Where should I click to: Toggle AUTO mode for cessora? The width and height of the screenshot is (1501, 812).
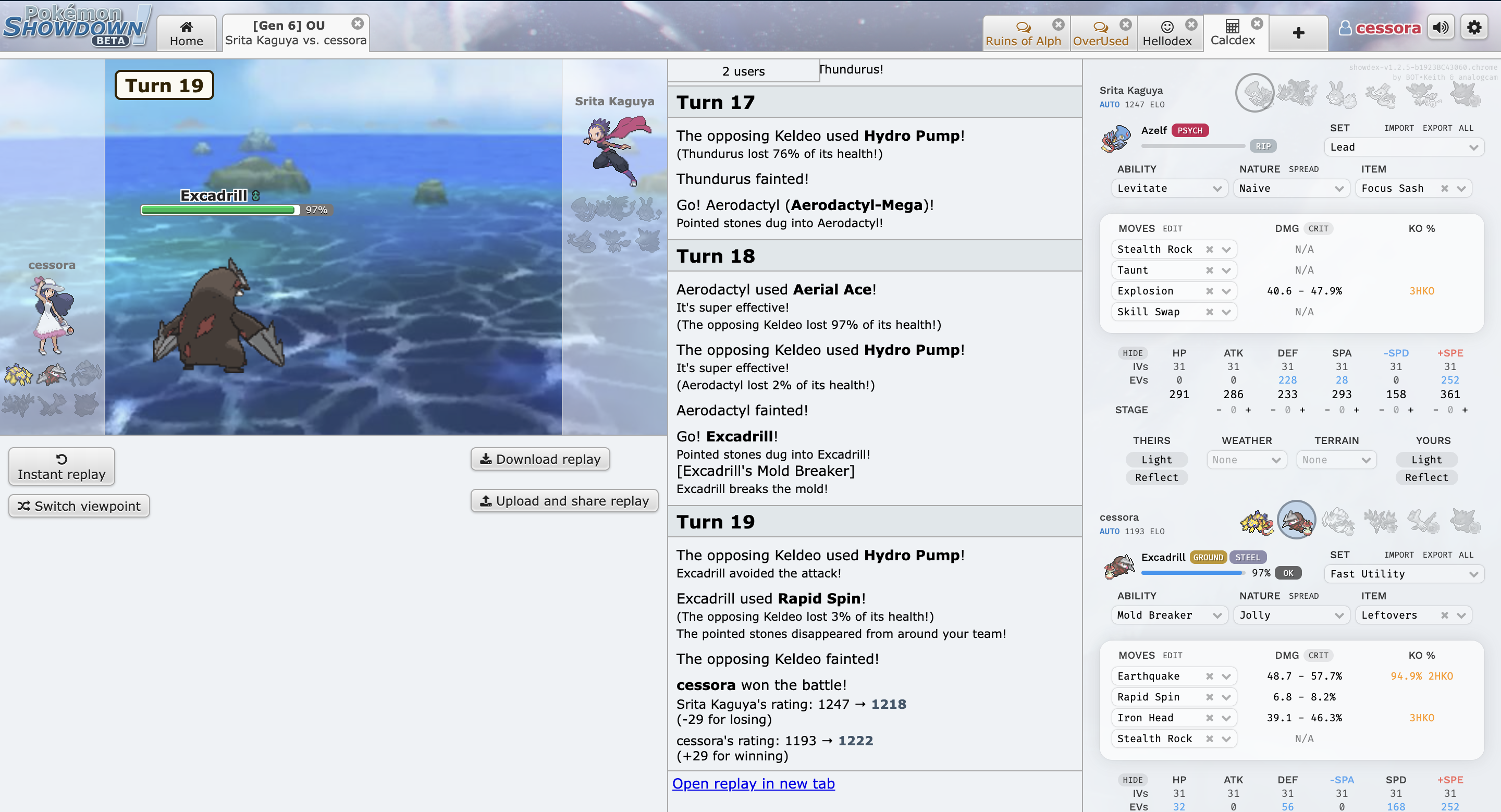pos(1110,531)
